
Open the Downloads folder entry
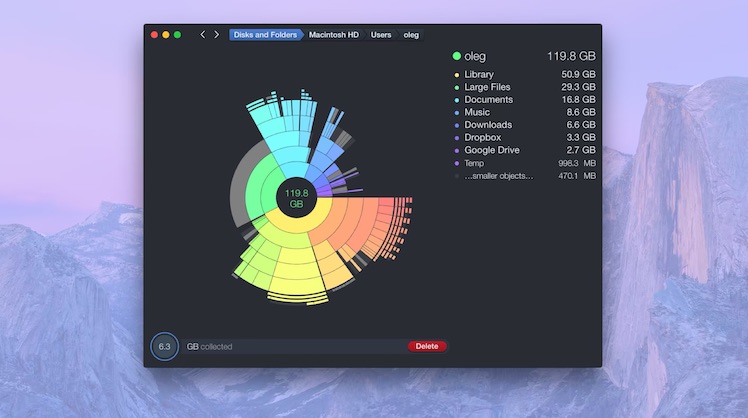[488, 125]
